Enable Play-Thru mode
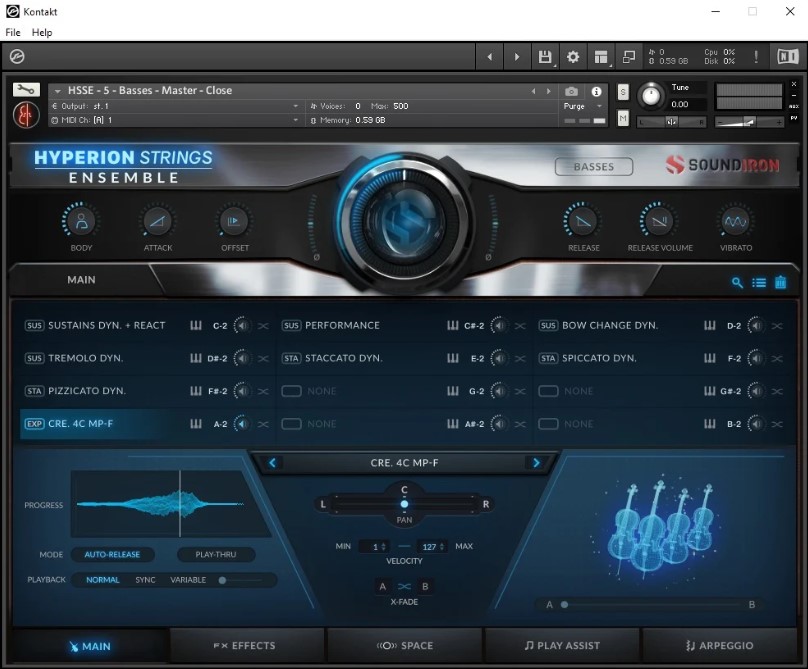The image size is (808, 669). tap(216, 555)
